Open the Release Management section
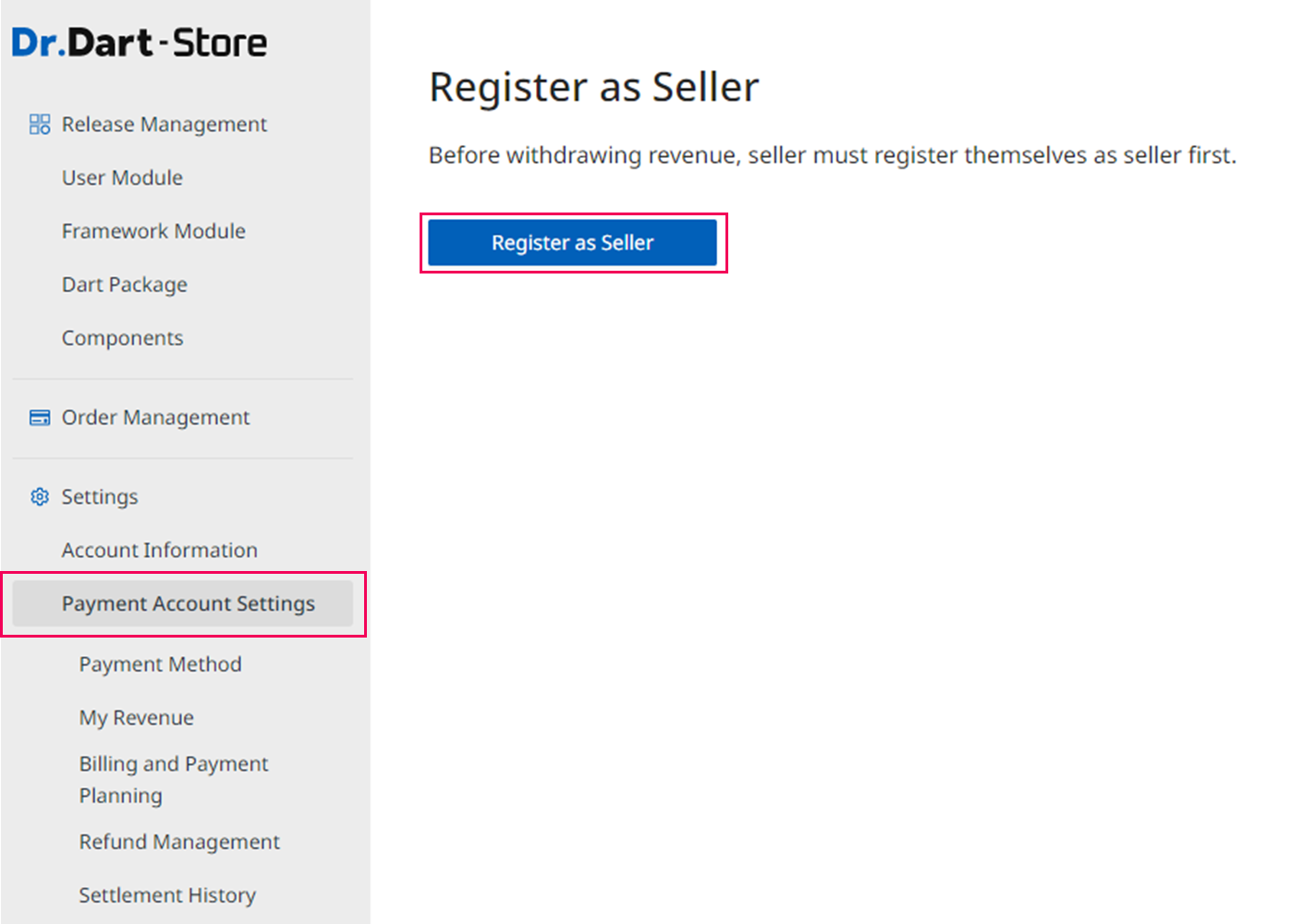This screenshot has width=1316, height=924. 164,125
